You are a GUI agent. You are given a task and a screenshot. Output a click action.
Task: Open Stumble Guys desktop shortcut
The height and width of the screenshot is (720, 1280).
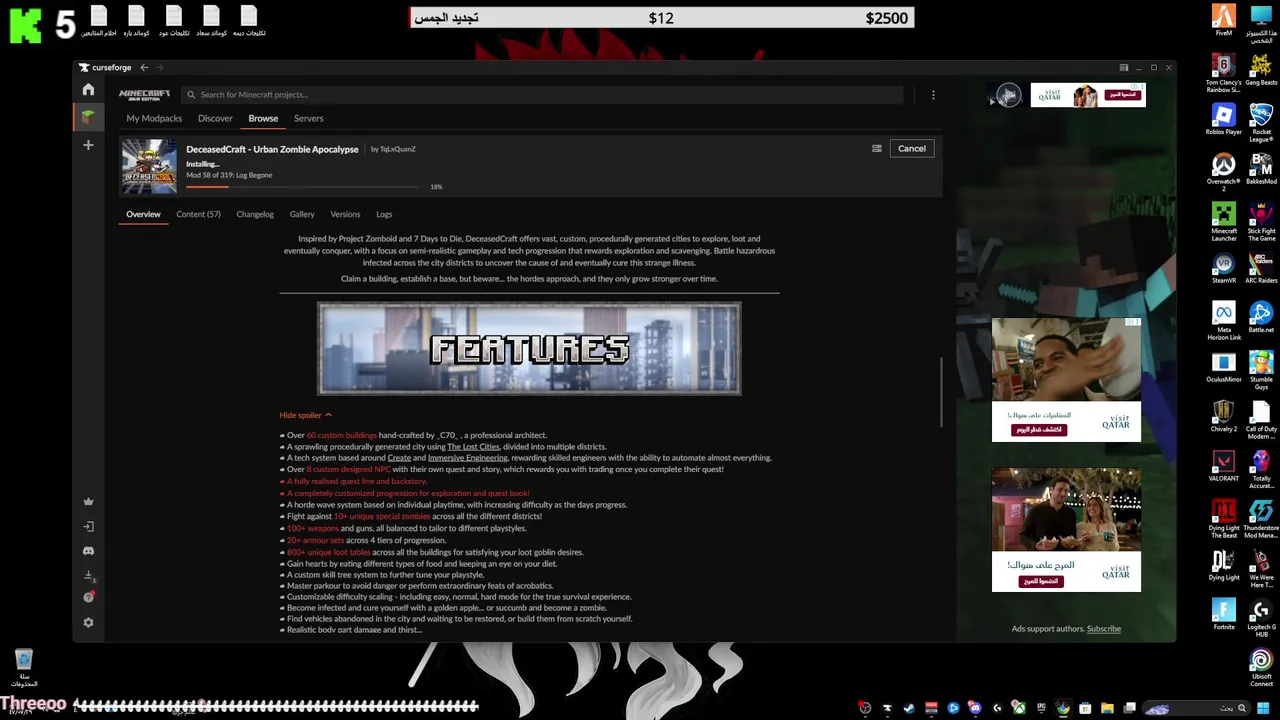point(1261,370)
